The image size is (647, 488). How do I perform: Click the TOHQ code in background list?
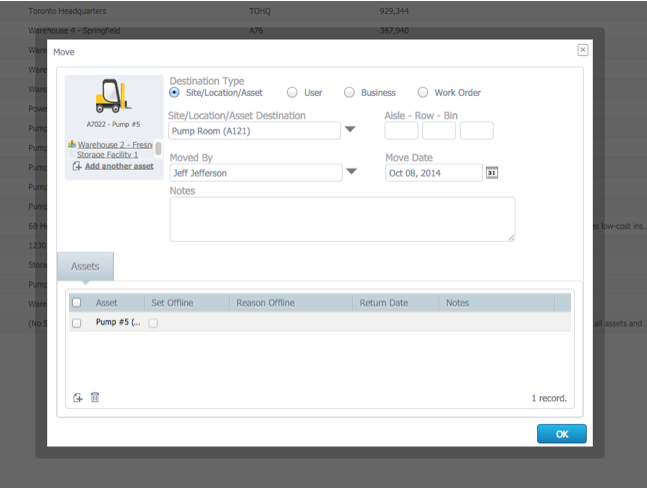pos(260,11)
